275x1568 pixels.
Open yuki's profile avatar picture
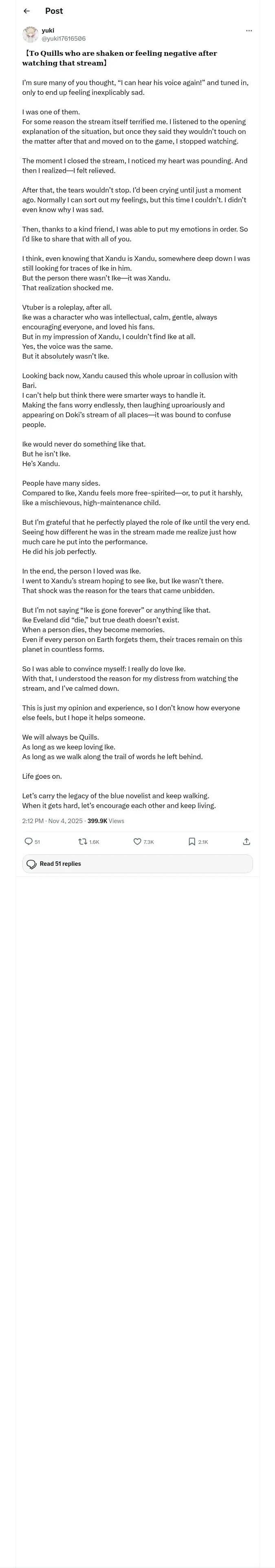point(30,34)
